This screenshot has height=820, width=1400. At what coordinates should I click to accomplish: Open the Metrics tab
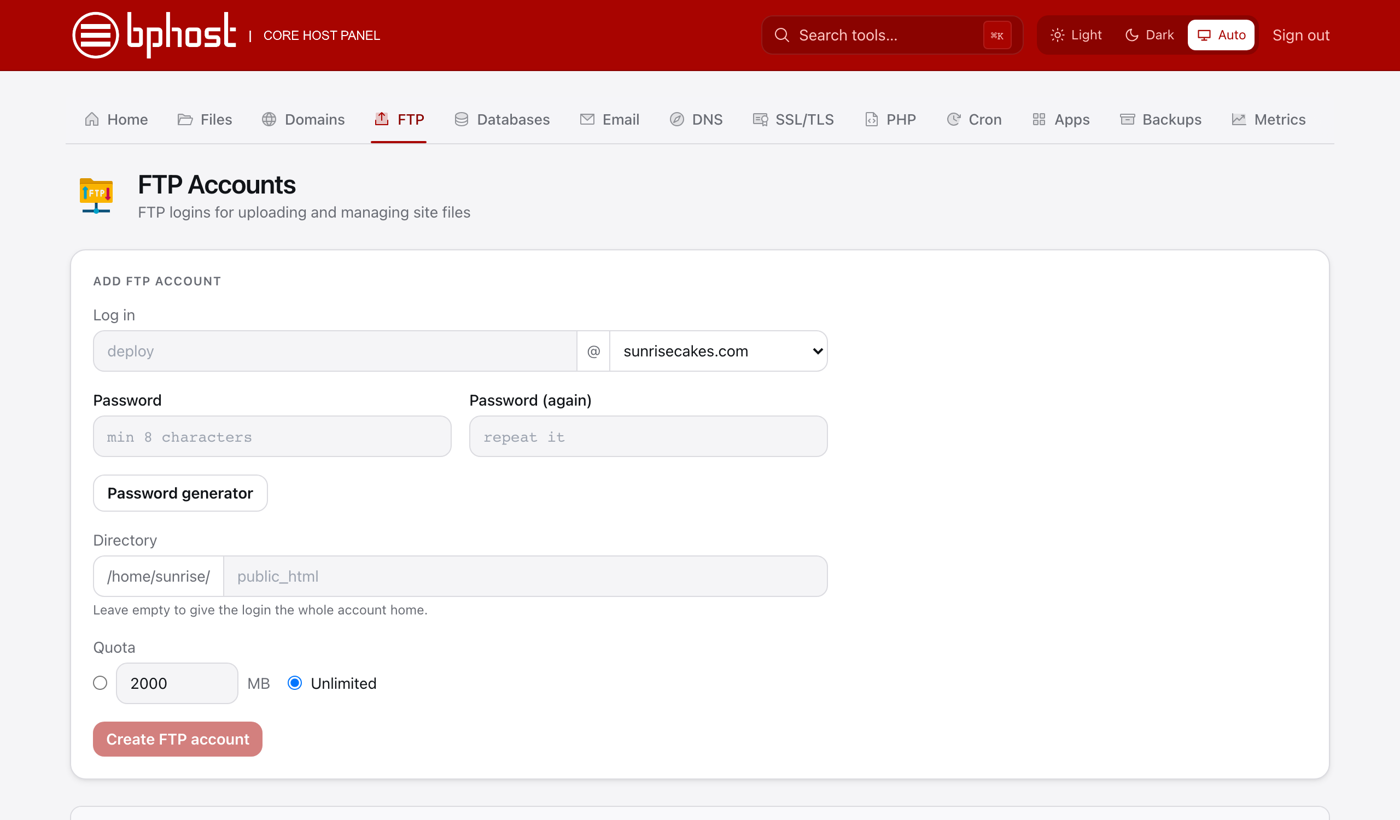coord(1268,119)
